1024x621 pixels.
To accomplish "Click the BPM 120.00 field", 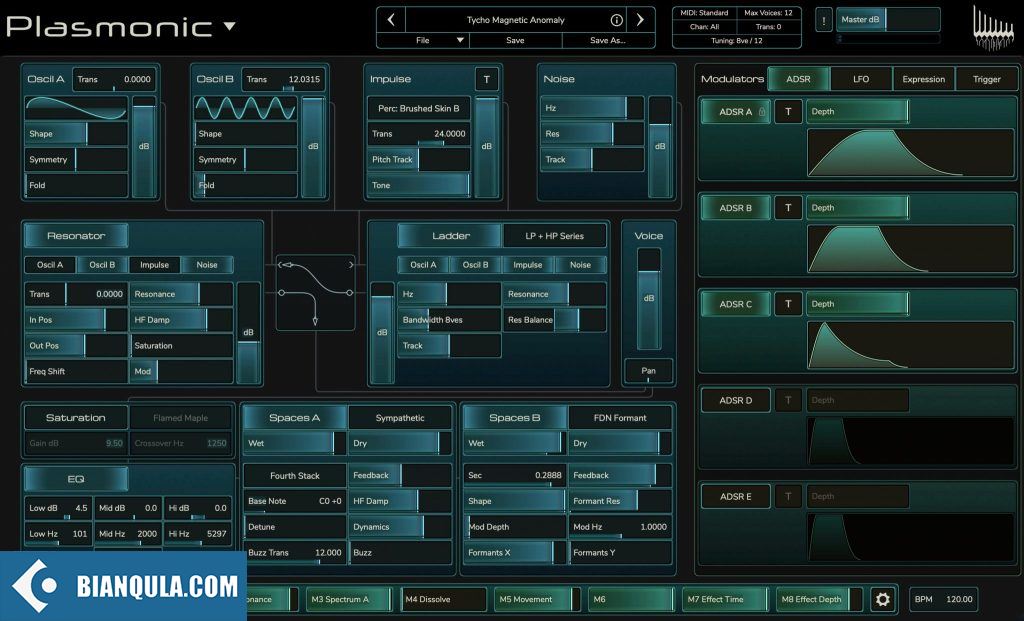I will pyautogui.click(x=944, y=599).
